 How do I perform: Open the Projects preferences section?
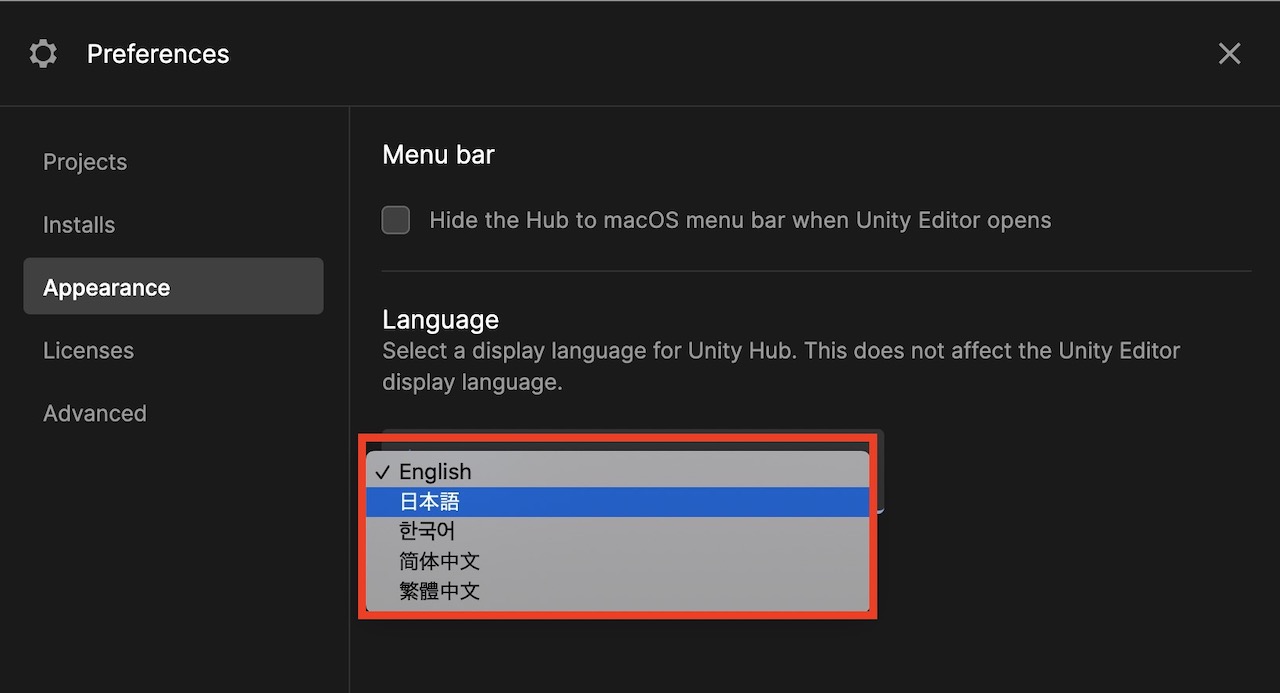coord(85,161)
